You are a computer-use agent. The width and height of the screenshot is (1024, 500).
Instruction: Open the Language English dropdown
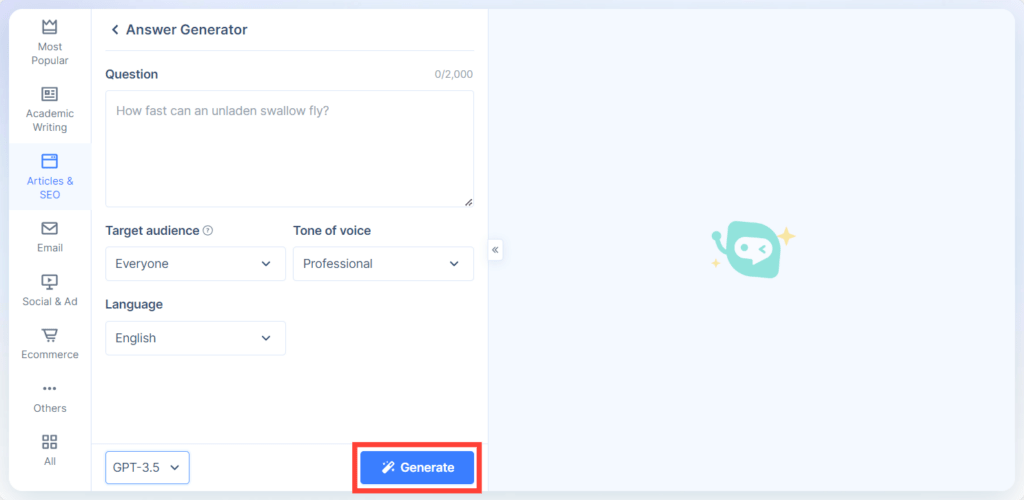pyautogui.click(x=195, y=338)
